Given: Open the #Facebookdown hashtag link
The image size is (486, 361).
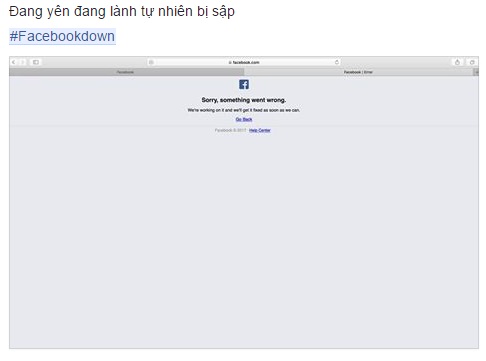Looking at the screenshot, I should click(x=62, y=36).
